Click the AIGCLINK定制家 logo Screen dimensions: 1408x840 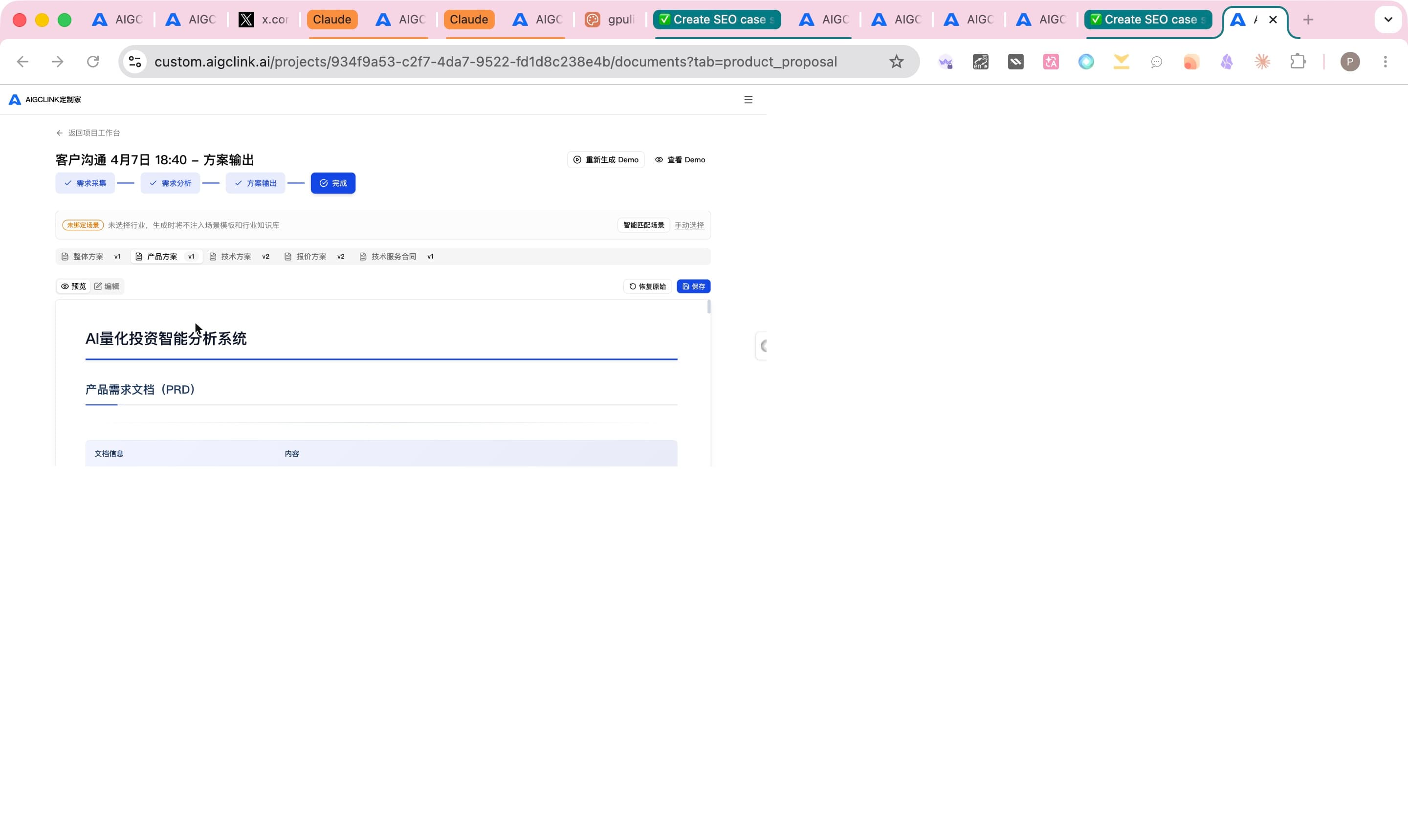coord(45,100)
